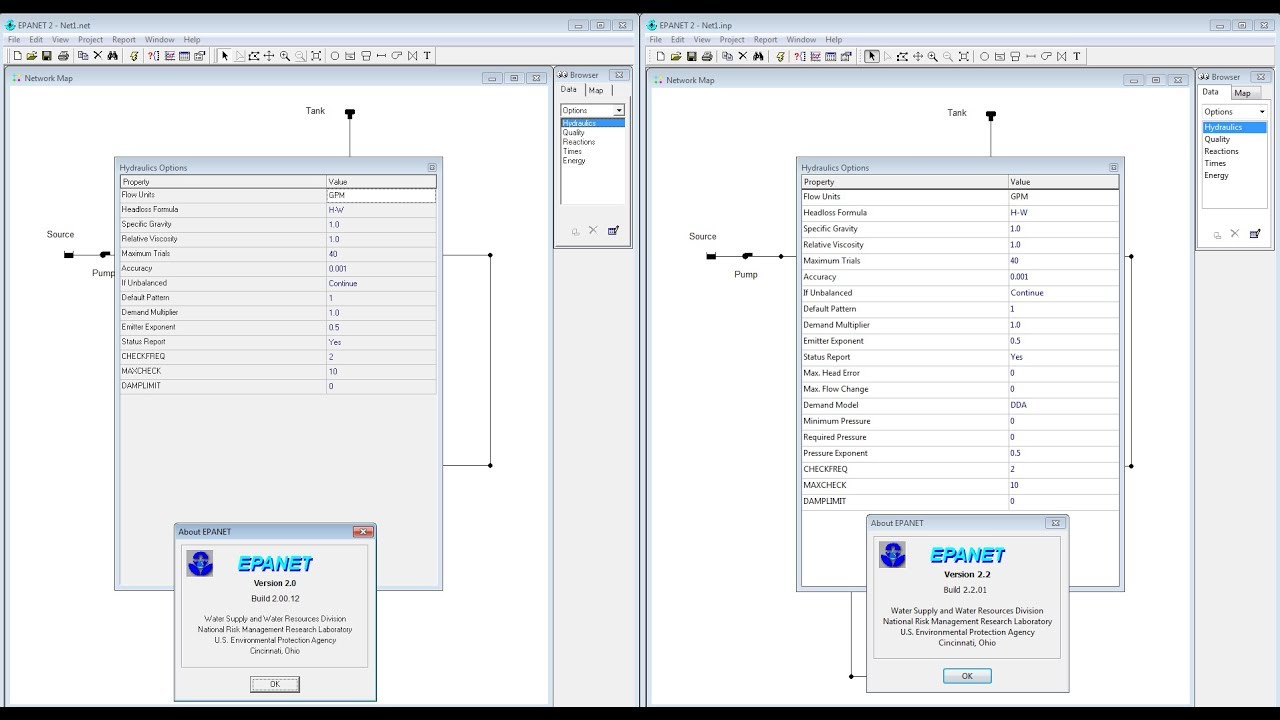Image resolution: width=1280 pixels, height=720 pixels.
Task: Open Project menu in Net1.net window
Action: click(90, 40)
